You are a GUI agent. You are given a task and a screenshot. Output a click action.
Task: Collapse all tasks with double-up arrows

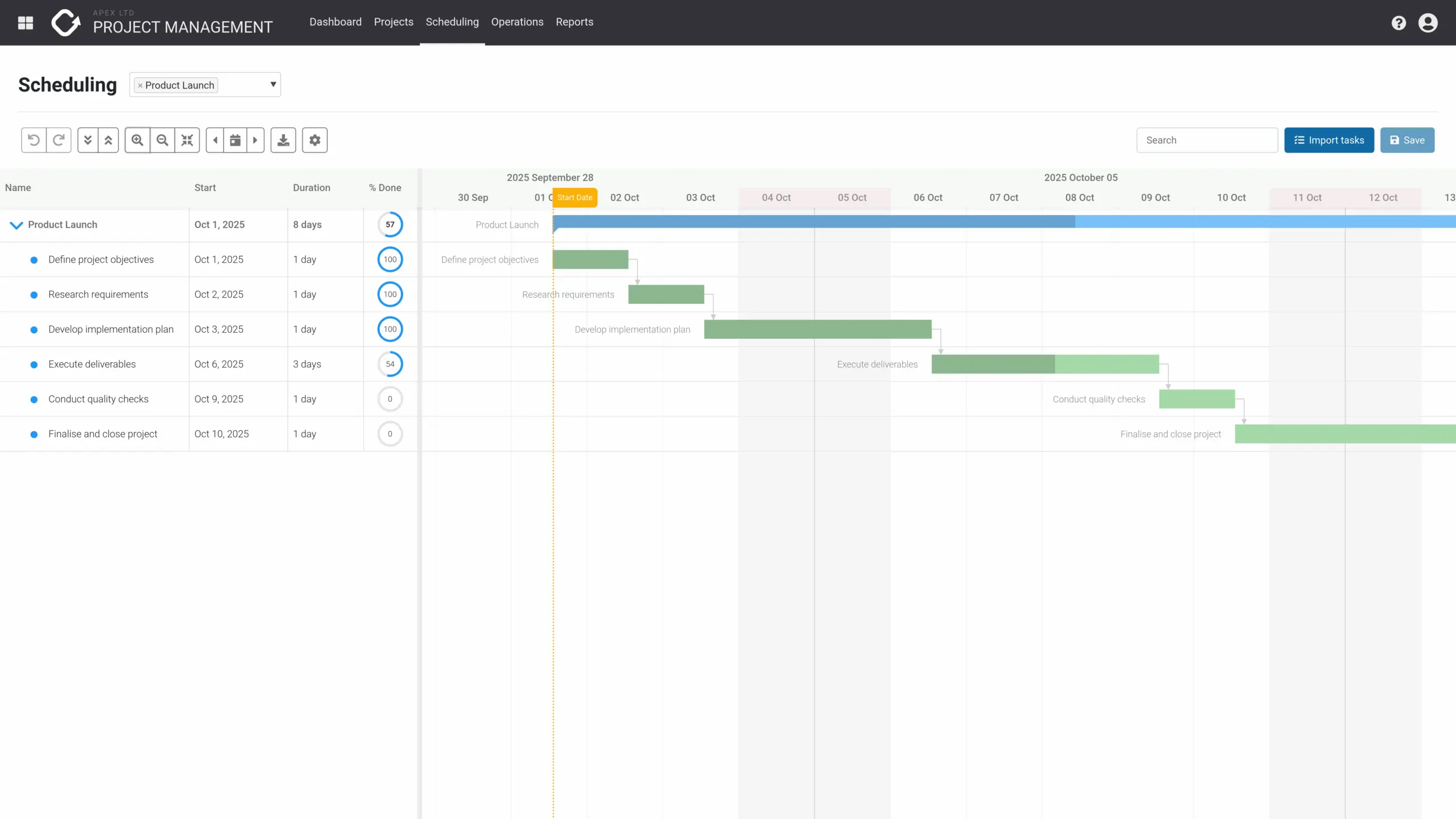[108, 140]
